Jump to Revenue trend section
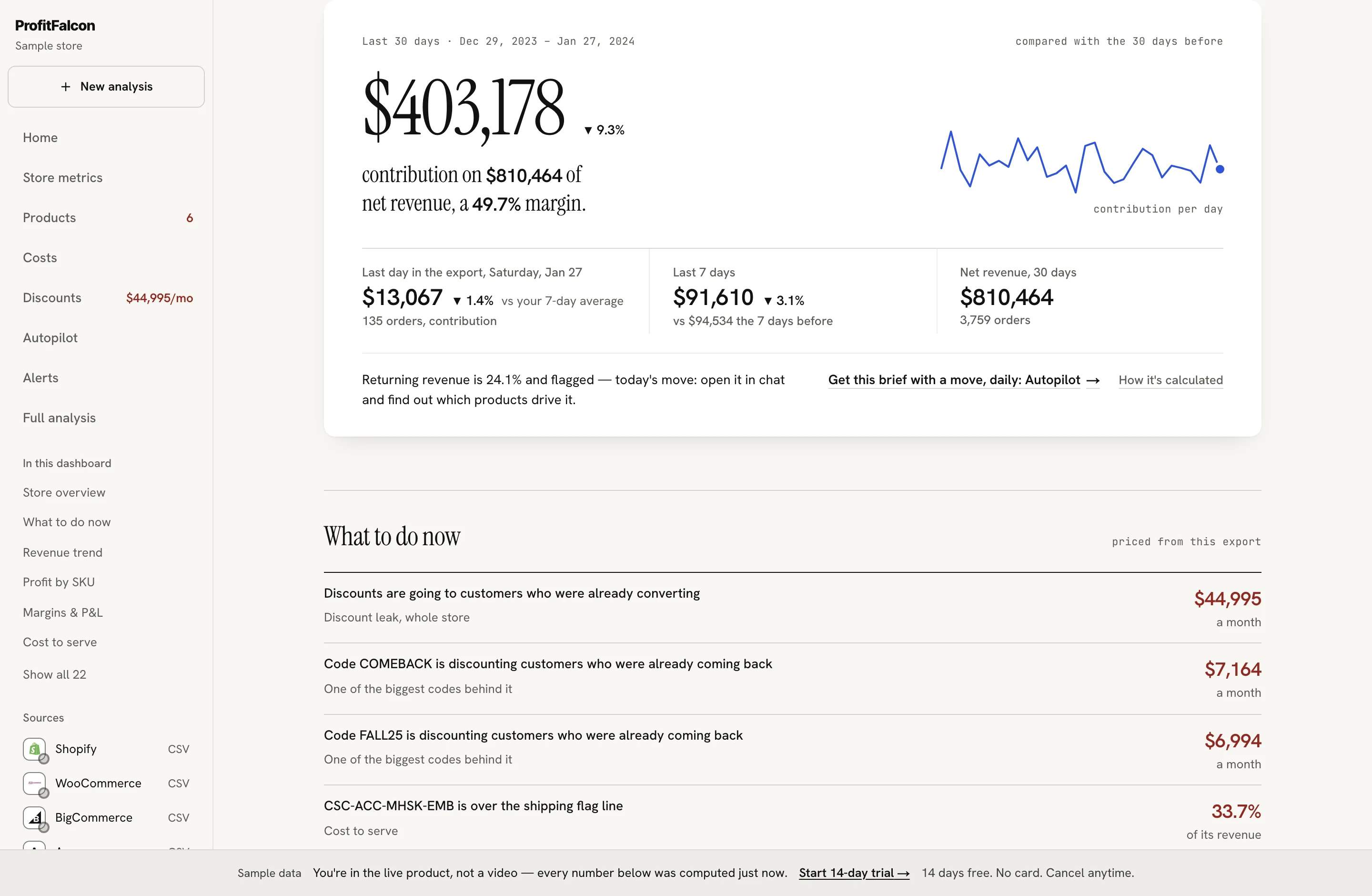The image size is (1372, 896). point(63,552)
